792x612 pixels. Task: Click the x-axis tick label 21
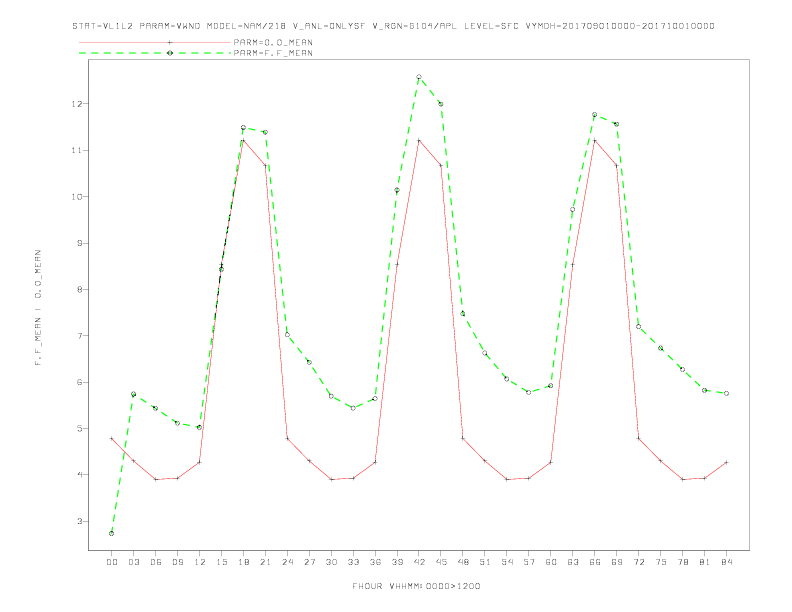[265, 562]
